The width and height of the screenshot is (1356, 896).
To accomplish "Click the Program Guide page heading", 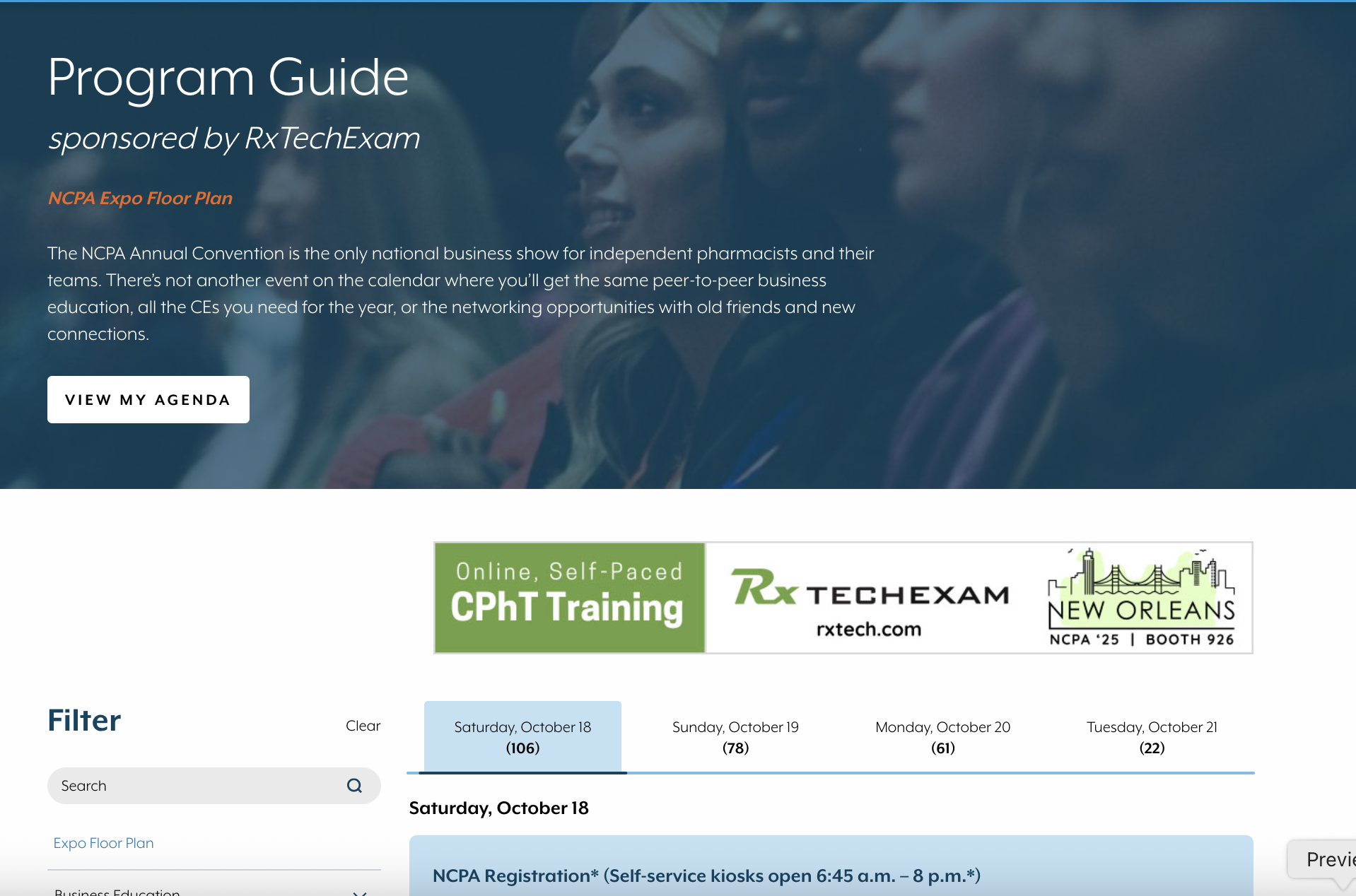I will click(228, 77).
